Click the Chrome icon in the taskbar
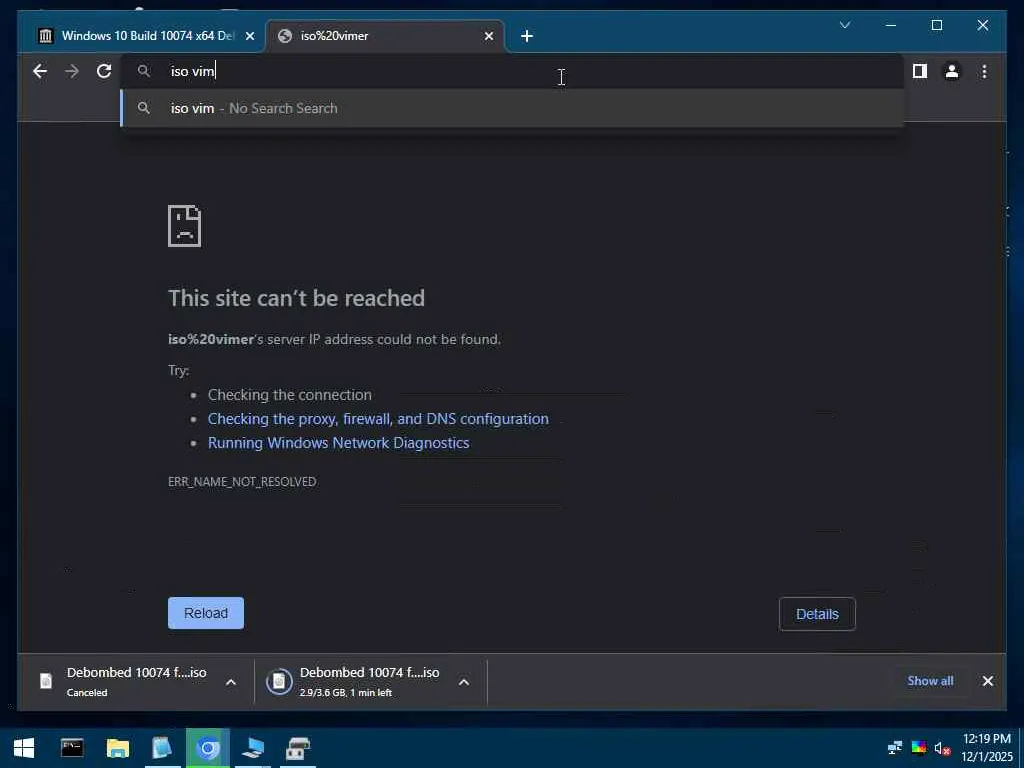This screenshot has width=1024, height=768. [x=208, y=748]
